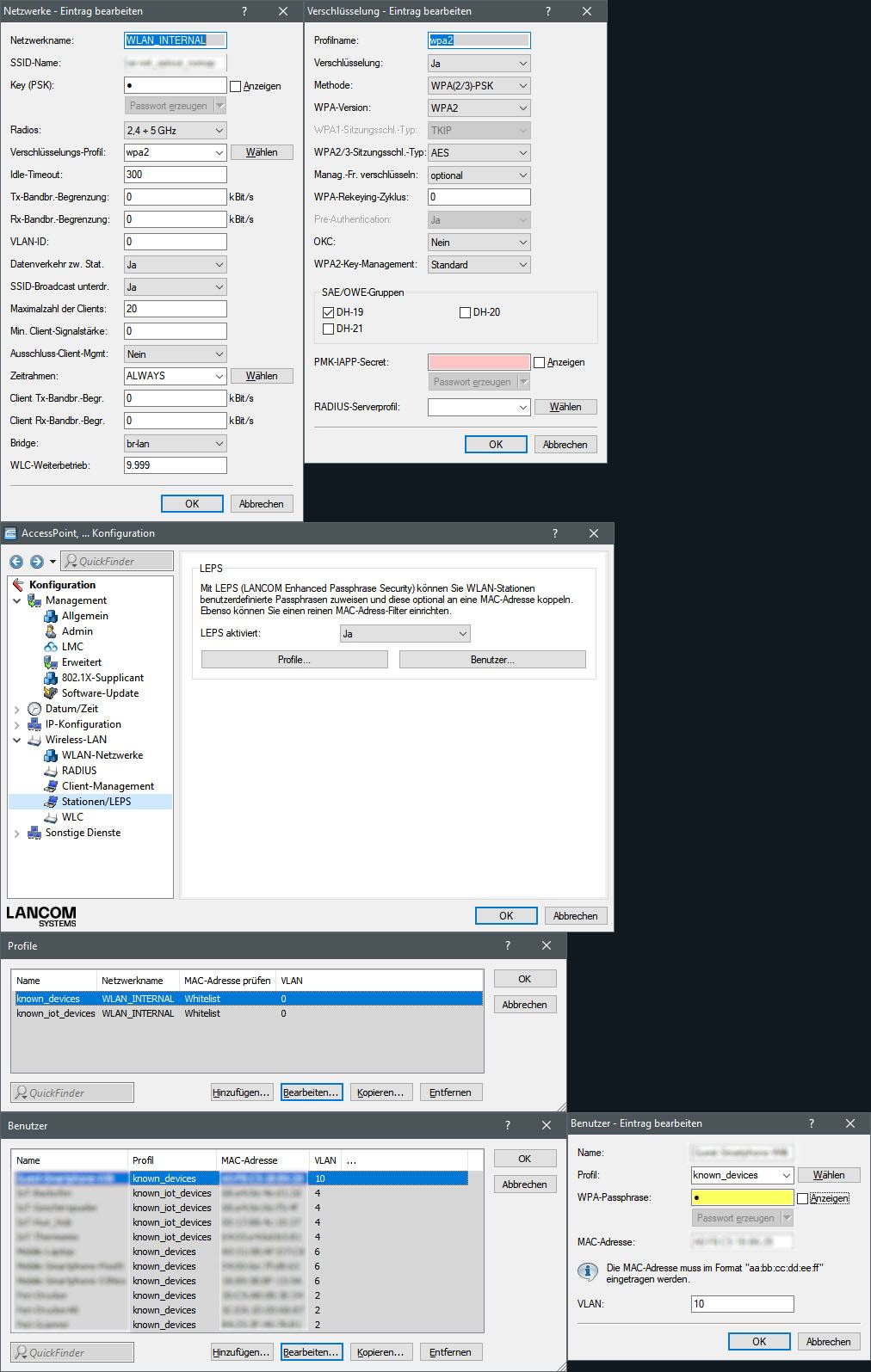
Task: Click the pink PMK-IAPP-Secret field
Action: tap(479, 362)
